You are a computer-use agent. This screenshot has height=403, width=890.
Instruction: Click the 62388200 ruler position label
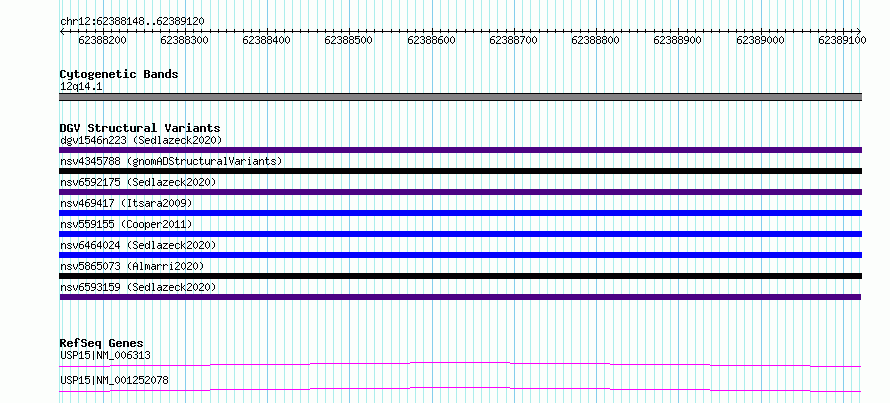coord(102,40)
